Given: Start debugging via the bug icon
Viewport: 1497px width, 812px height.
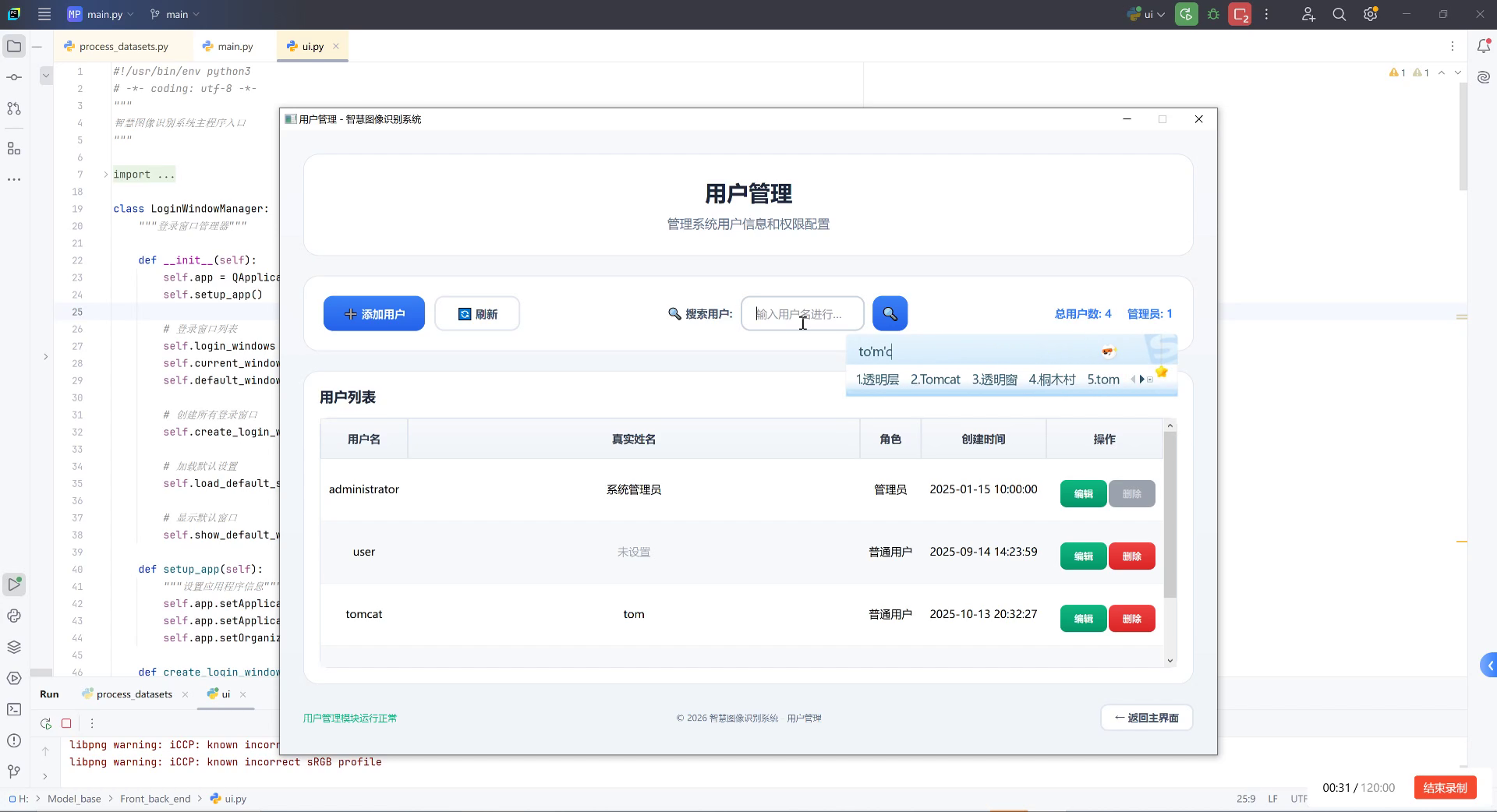Looking at the screenshot, I should click(x=1213, y=14).
